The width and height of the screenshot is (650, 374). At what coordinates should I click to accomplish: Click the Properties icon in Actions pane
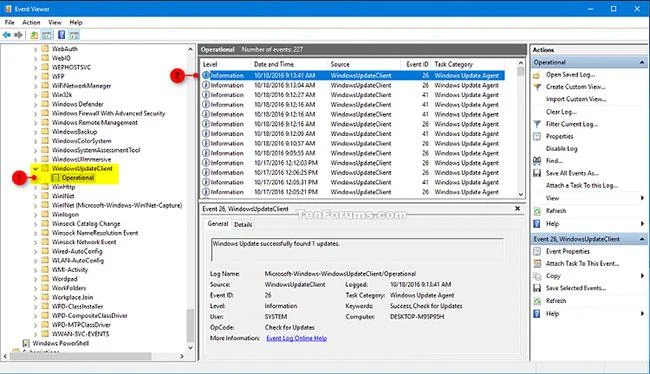pyautogui.click(x=537, y=136)
